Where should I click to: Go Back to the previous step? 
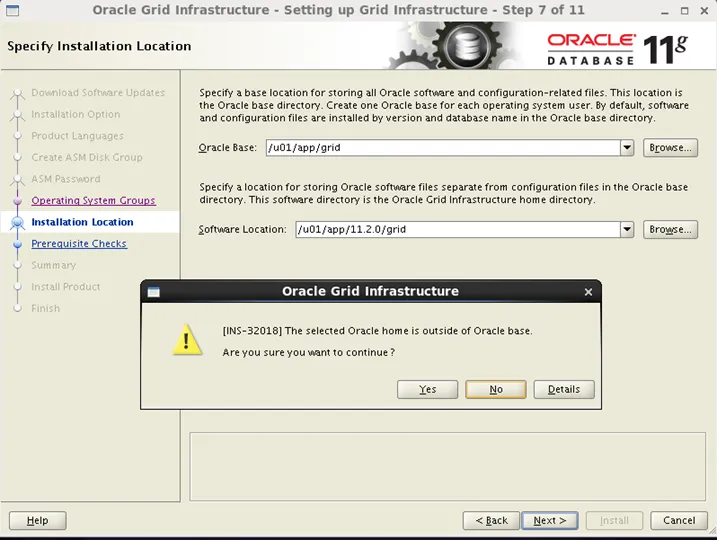click(x=490, y=520)
